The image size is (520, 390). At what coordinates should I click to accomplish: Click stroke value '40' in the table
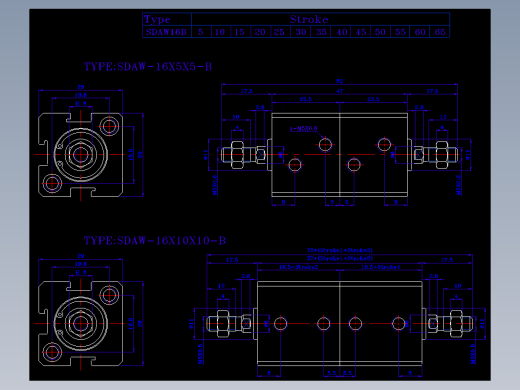click(341, 32)
